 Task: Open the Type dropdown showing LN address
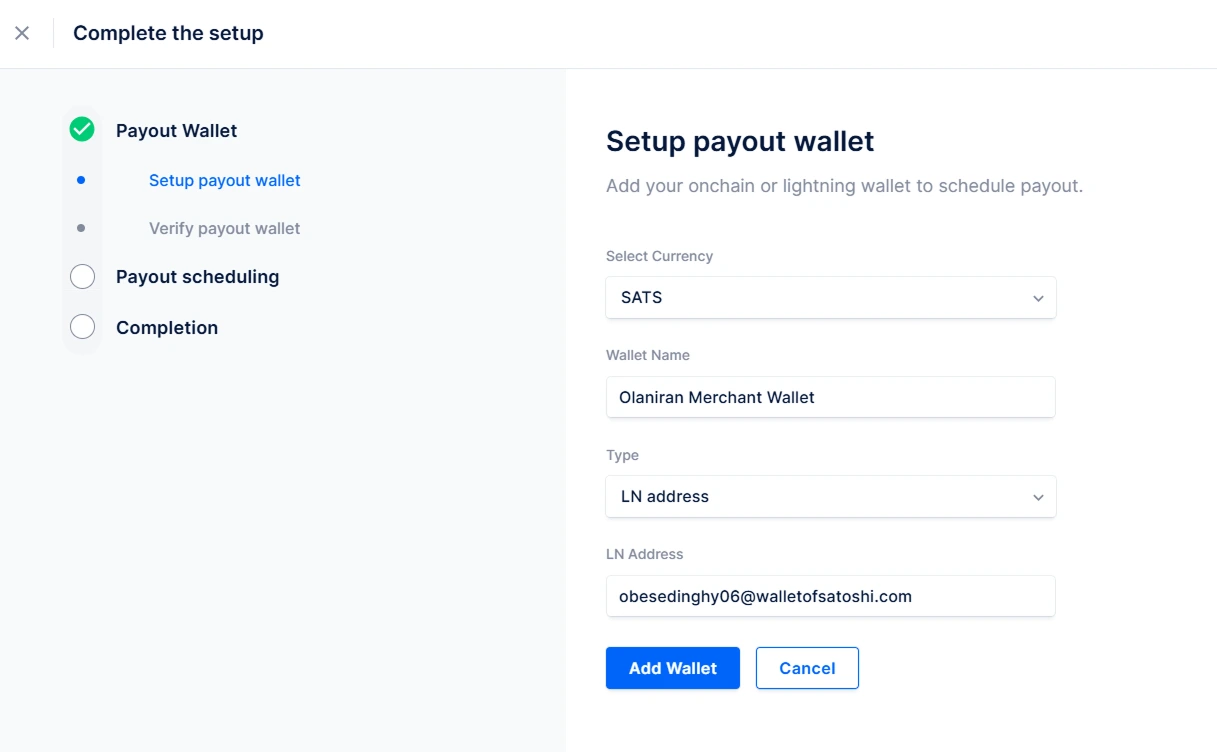pyautogui.click(x=830, y=496)
